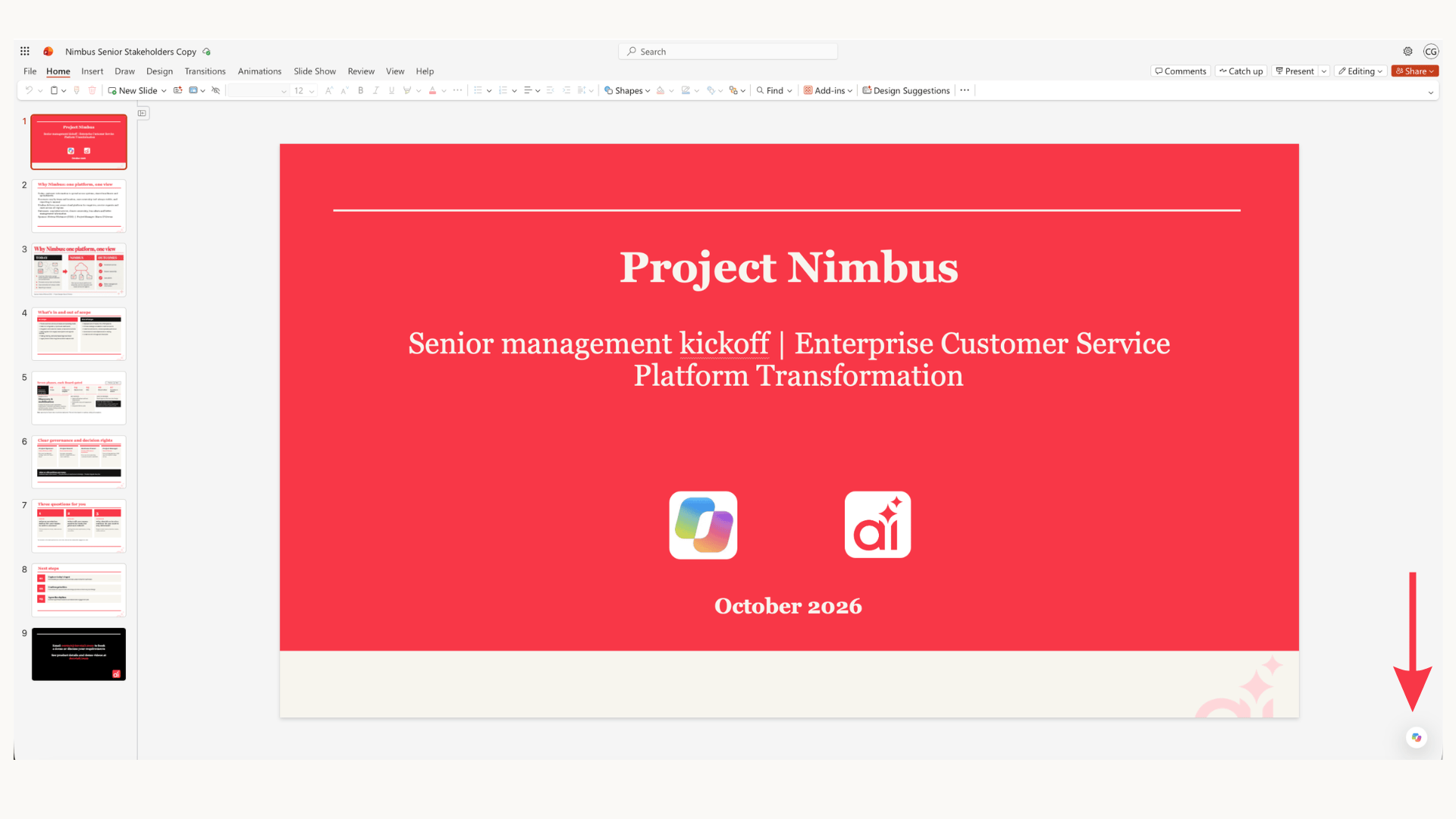Click the Present button
The image size is (1456, 819).
pos(1295,71)
